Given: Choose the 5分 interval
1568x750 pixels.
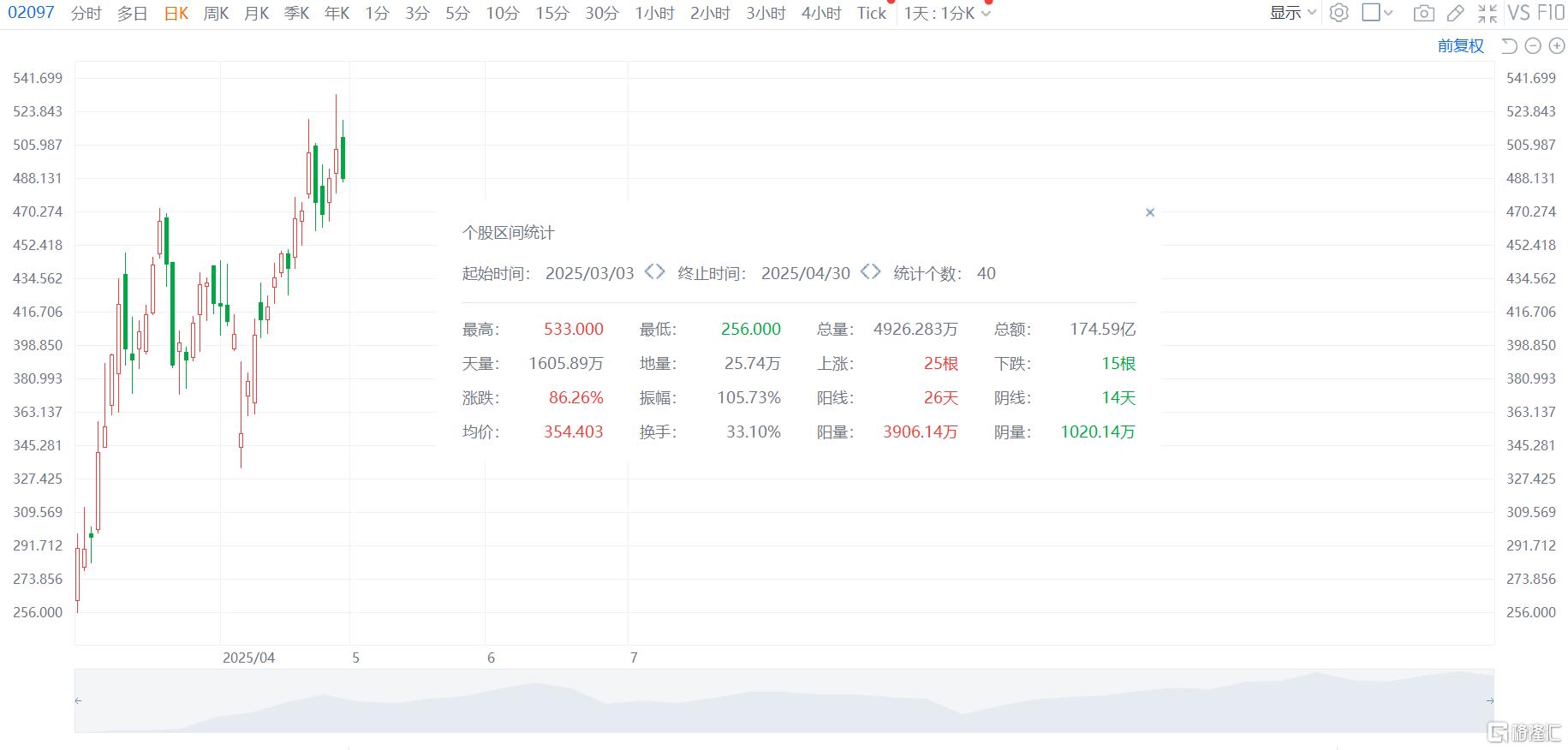Looking at the screenshot, I should [x=457, y=13].
